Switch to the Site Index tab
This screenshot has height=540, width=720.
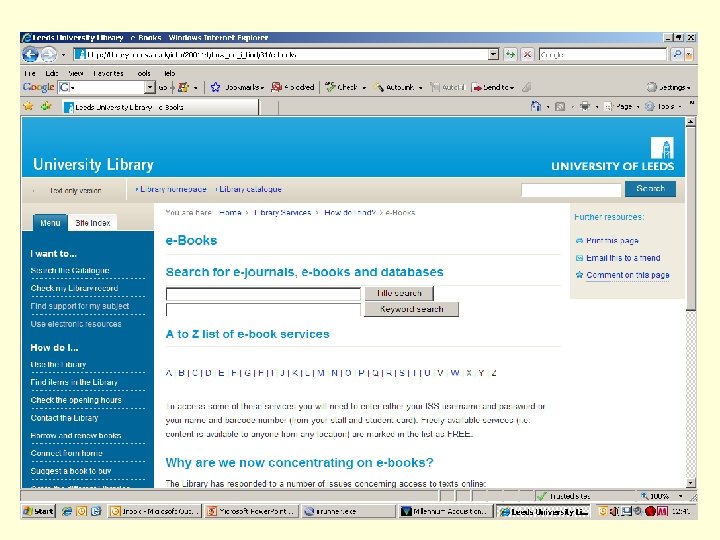[93, 223]
